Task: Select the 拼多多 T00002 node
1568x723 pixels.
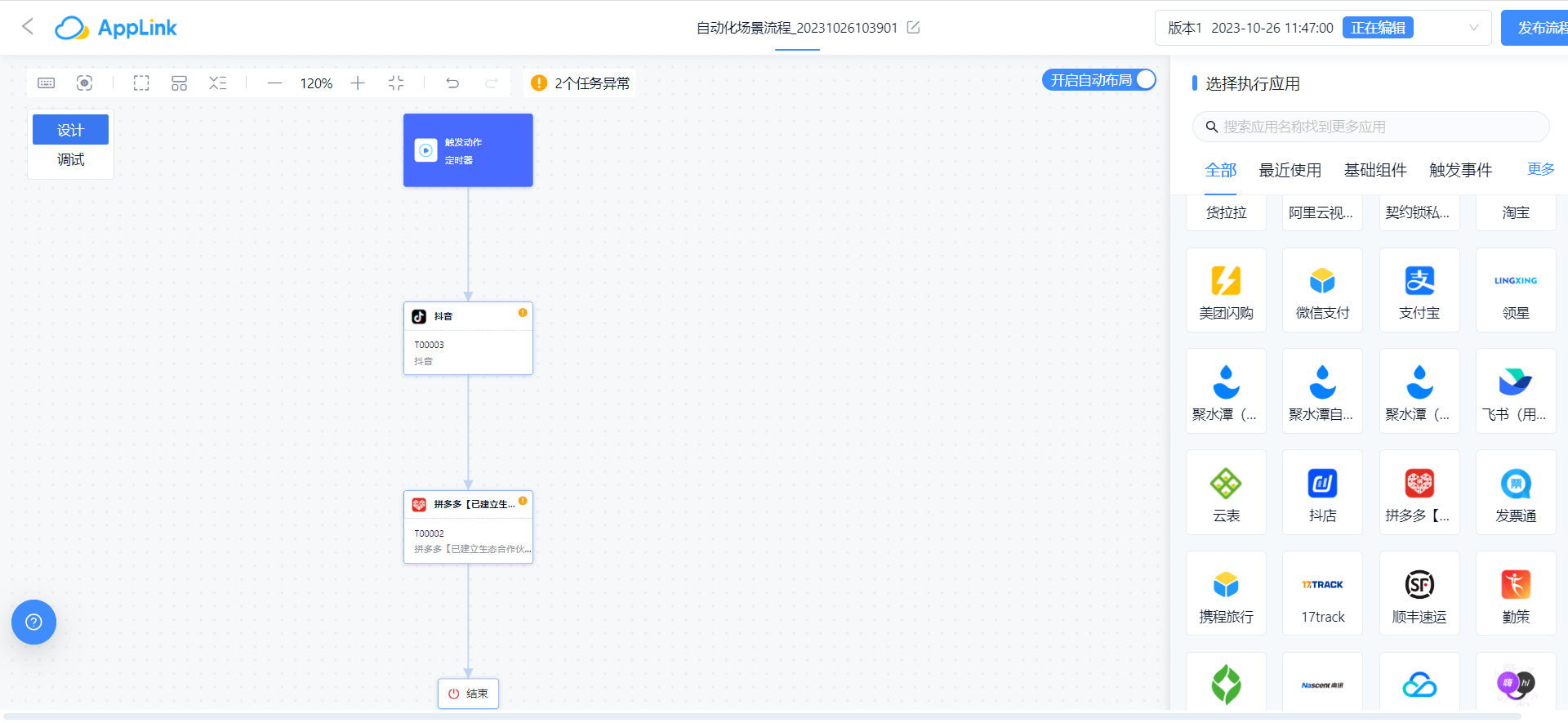Action: (468, 527)
